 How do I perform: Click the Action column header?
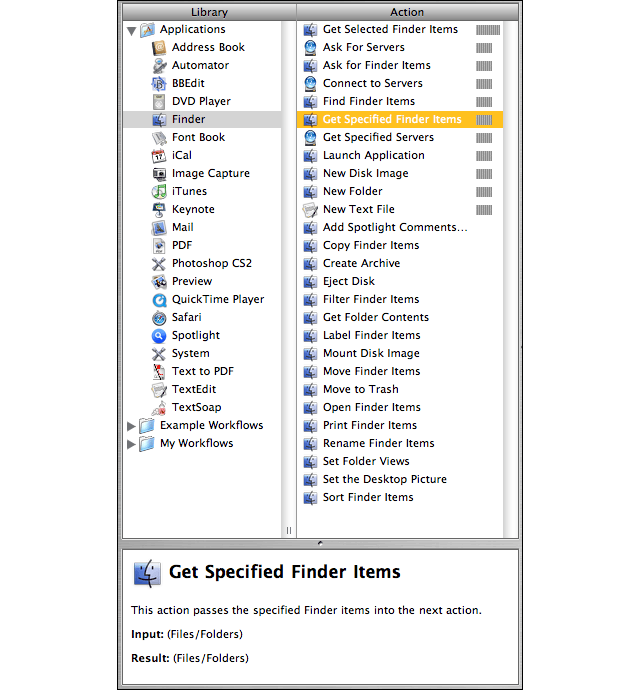tap(408, 12)
